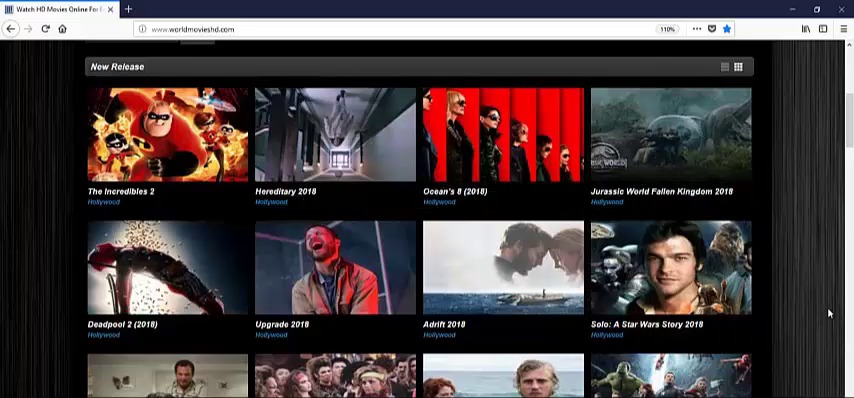The height and width of the screenshot is (398, 854).
Task: Click 'Adrift 2018' title link
Action: [444, 324]
